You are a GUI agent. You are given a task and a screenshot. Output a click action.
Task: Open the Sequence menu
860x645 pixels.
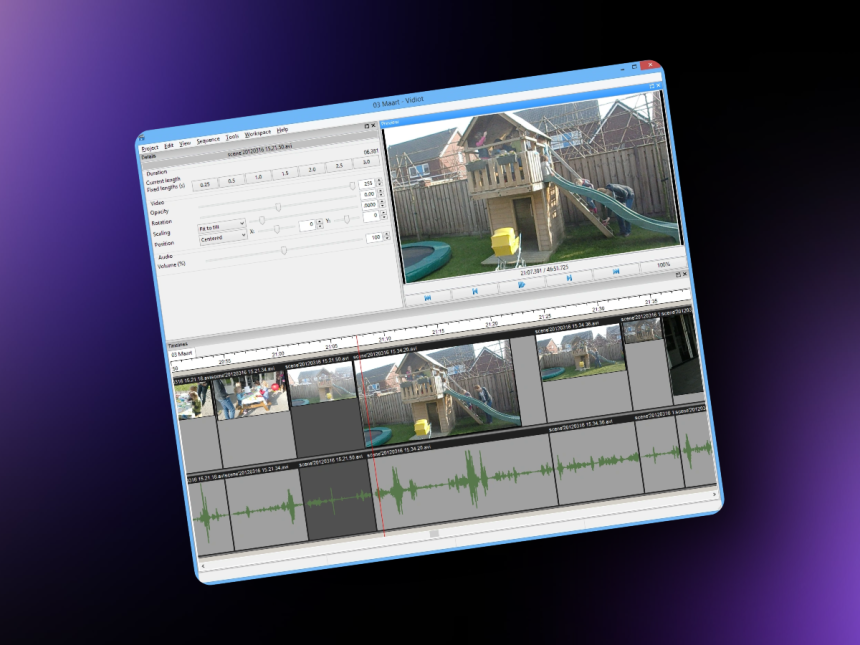[208, 140]
